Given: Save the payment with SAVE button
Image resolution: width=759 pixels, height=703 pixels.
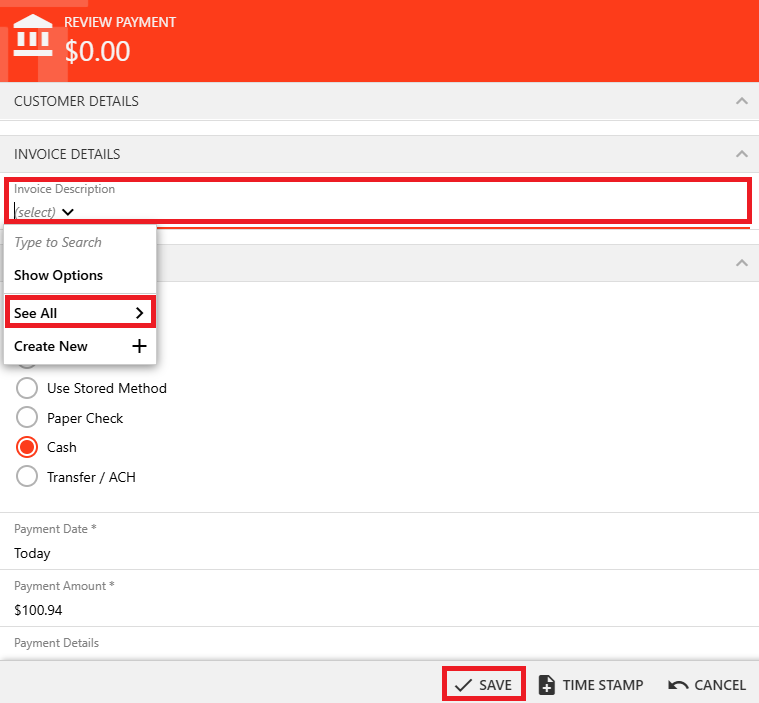Looking at the screenshot, I should (484, 685).
